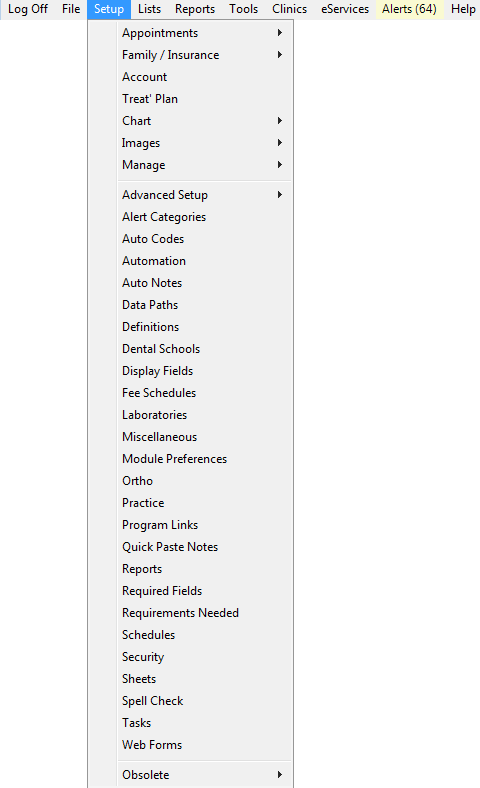This screenshot has height=788, width=480.
Task: Open the Help menu
Action: pos(463,9)
